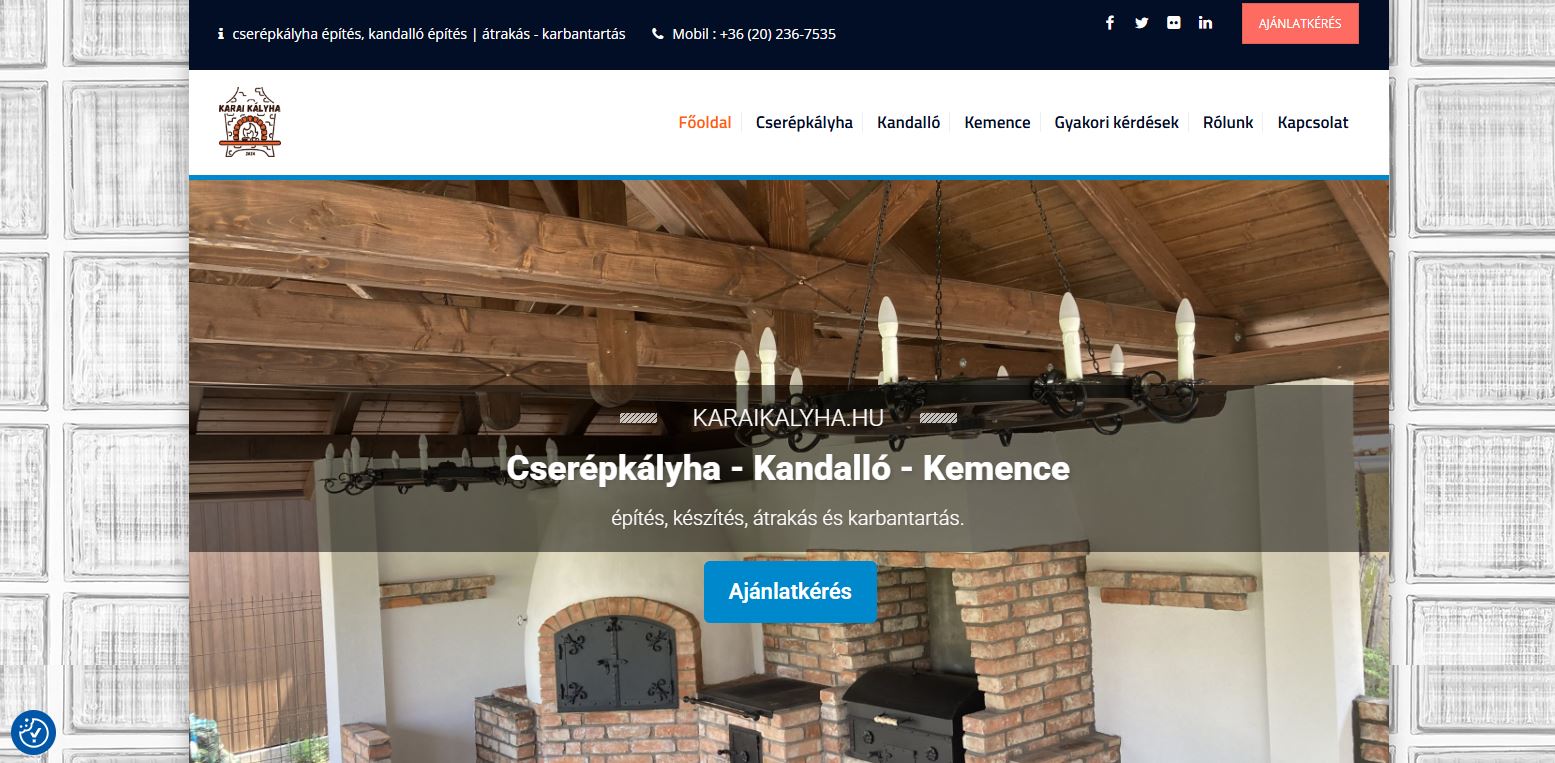1555x763 pixels.
Task: Visit the Rólunk page
Action: (x=1228, y=123)
